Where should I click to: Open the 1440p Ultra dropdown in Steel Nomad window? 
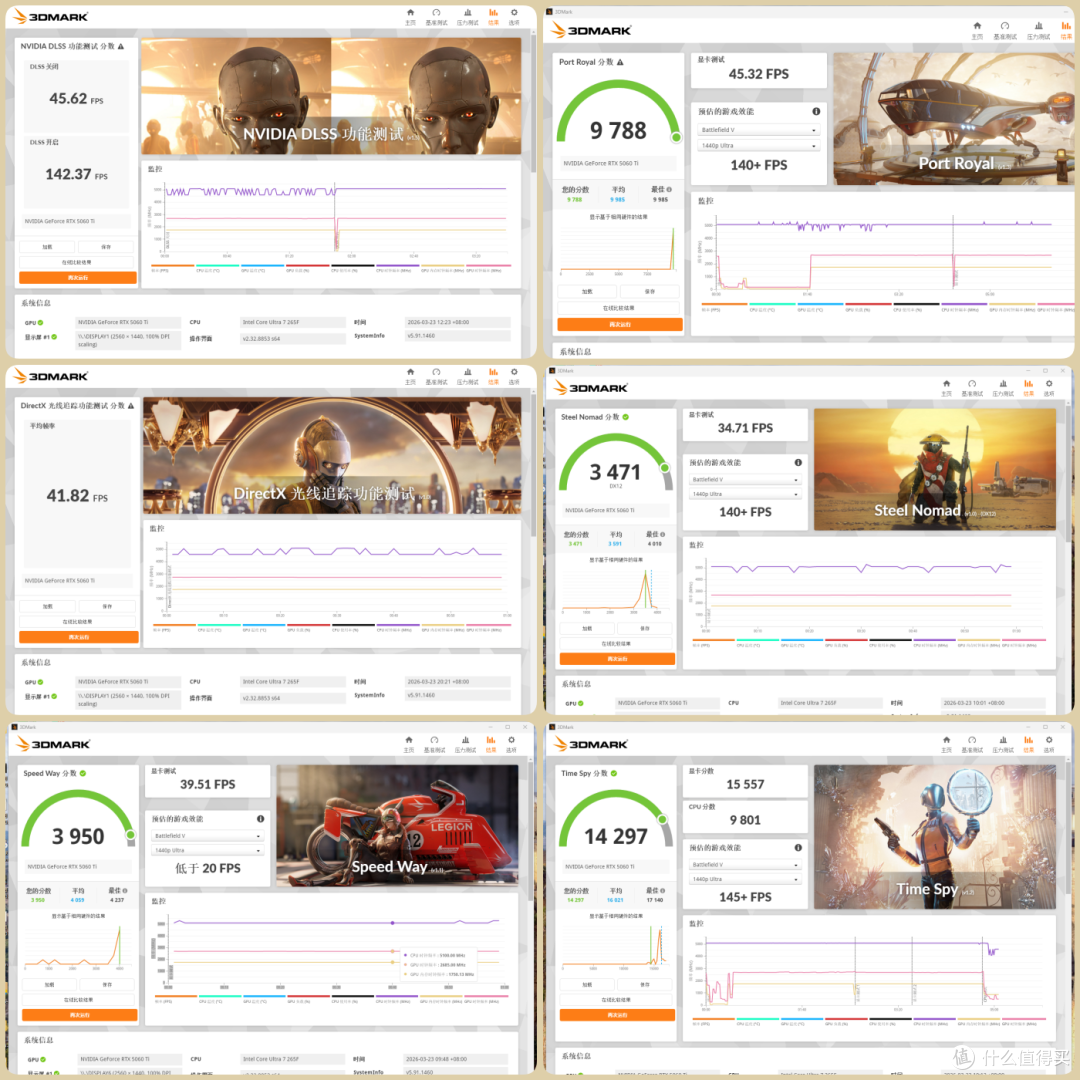click(745, 494)
